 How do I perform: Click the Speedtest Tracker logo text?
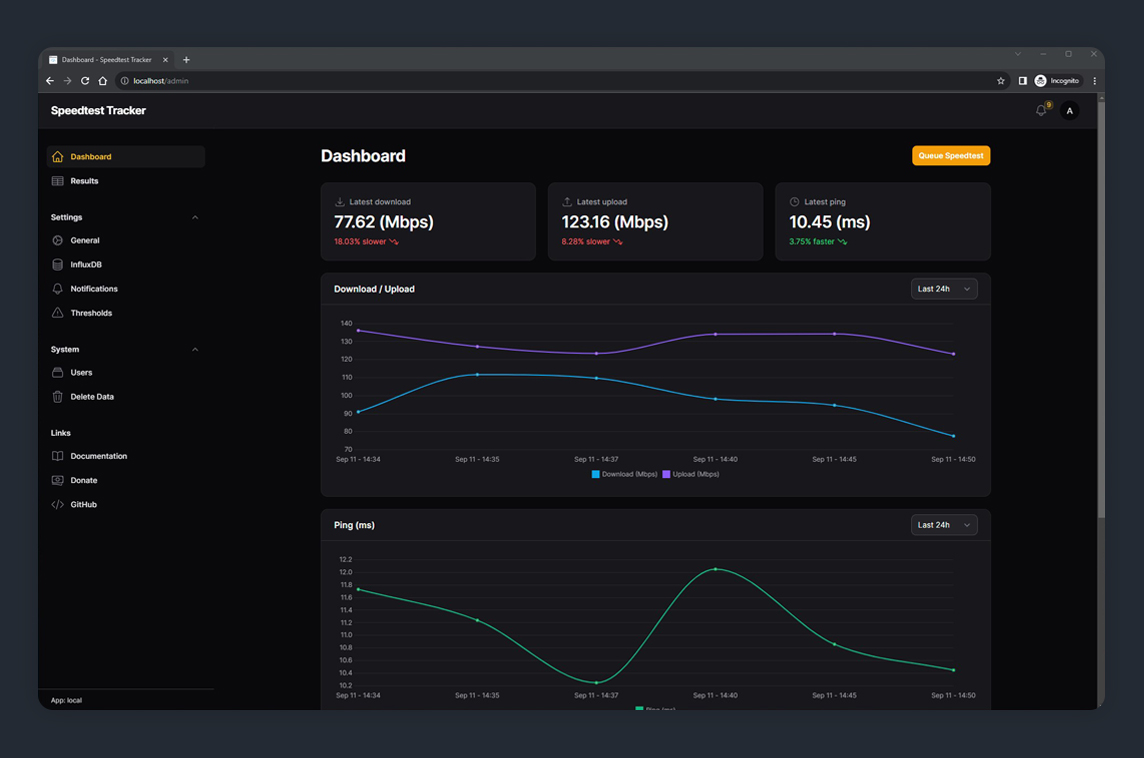pyautogui.click(x=98, y=111)
